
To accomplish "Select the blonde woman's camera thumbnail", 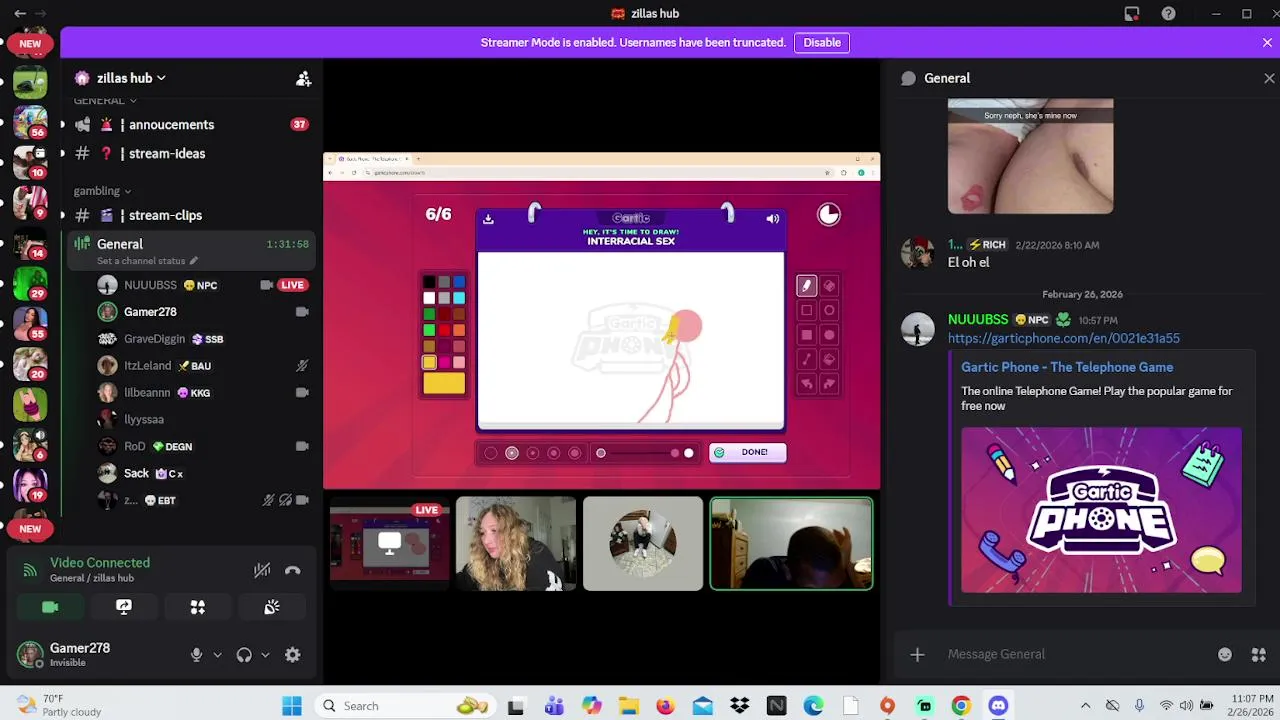I will pyautogui.click(x=516, y=544).
